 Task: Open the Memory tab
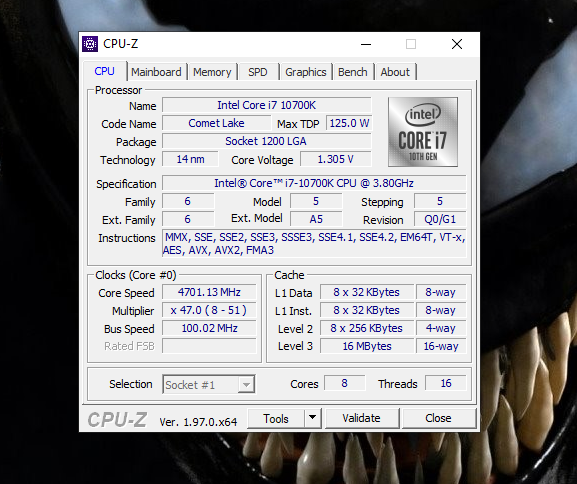212,72
